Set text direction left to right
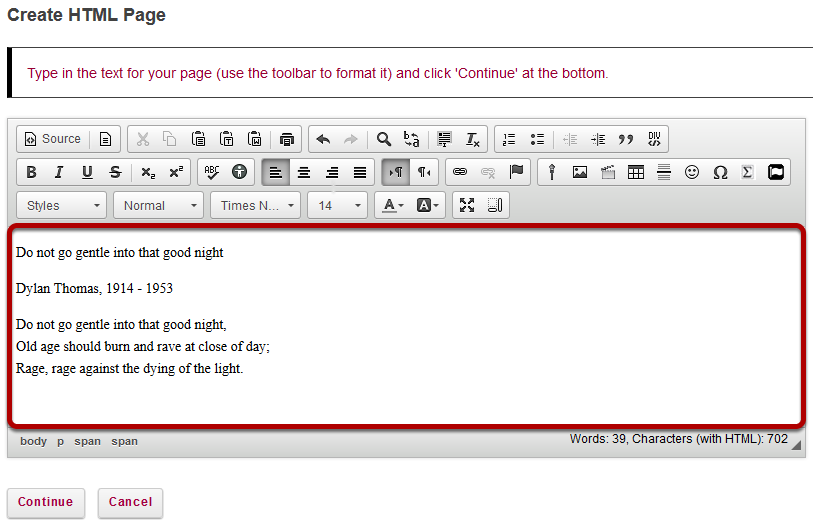The width and height of the screenshot is (813, 523). click(x=396, y=172)
